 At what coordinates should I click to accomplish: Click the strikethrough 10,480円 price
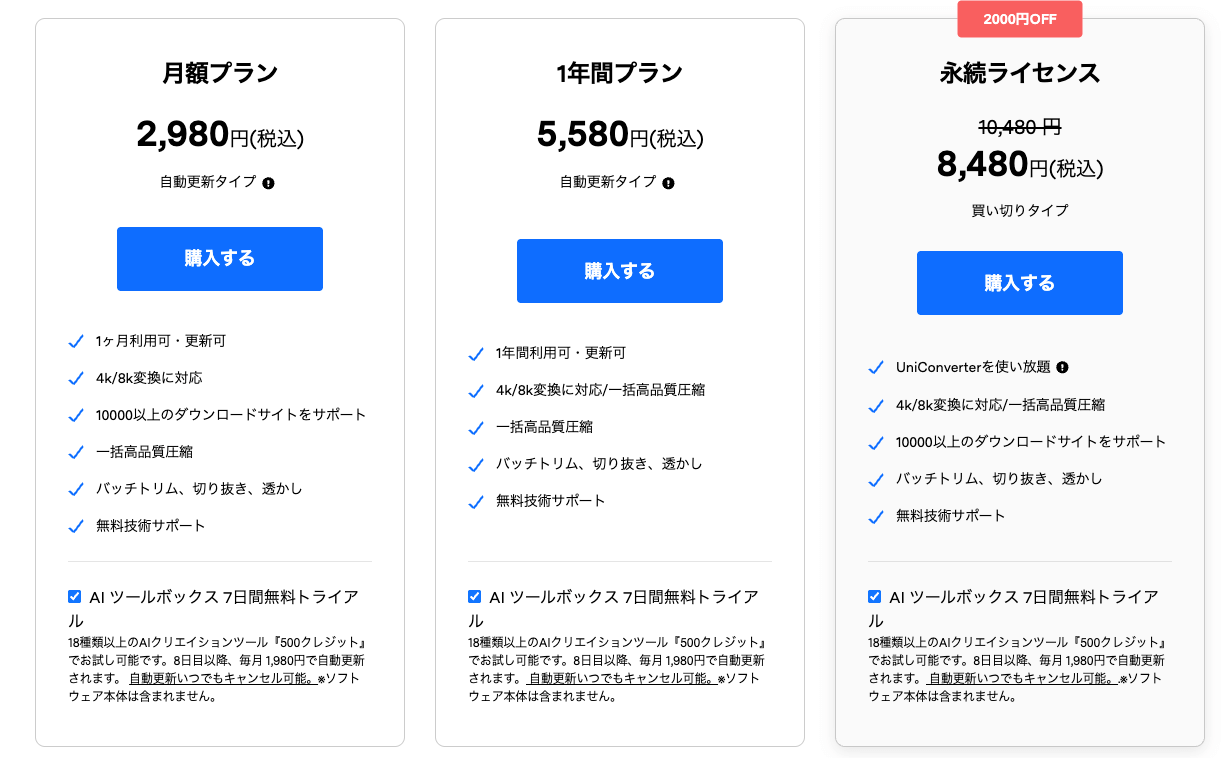[x=1020, y=127]
